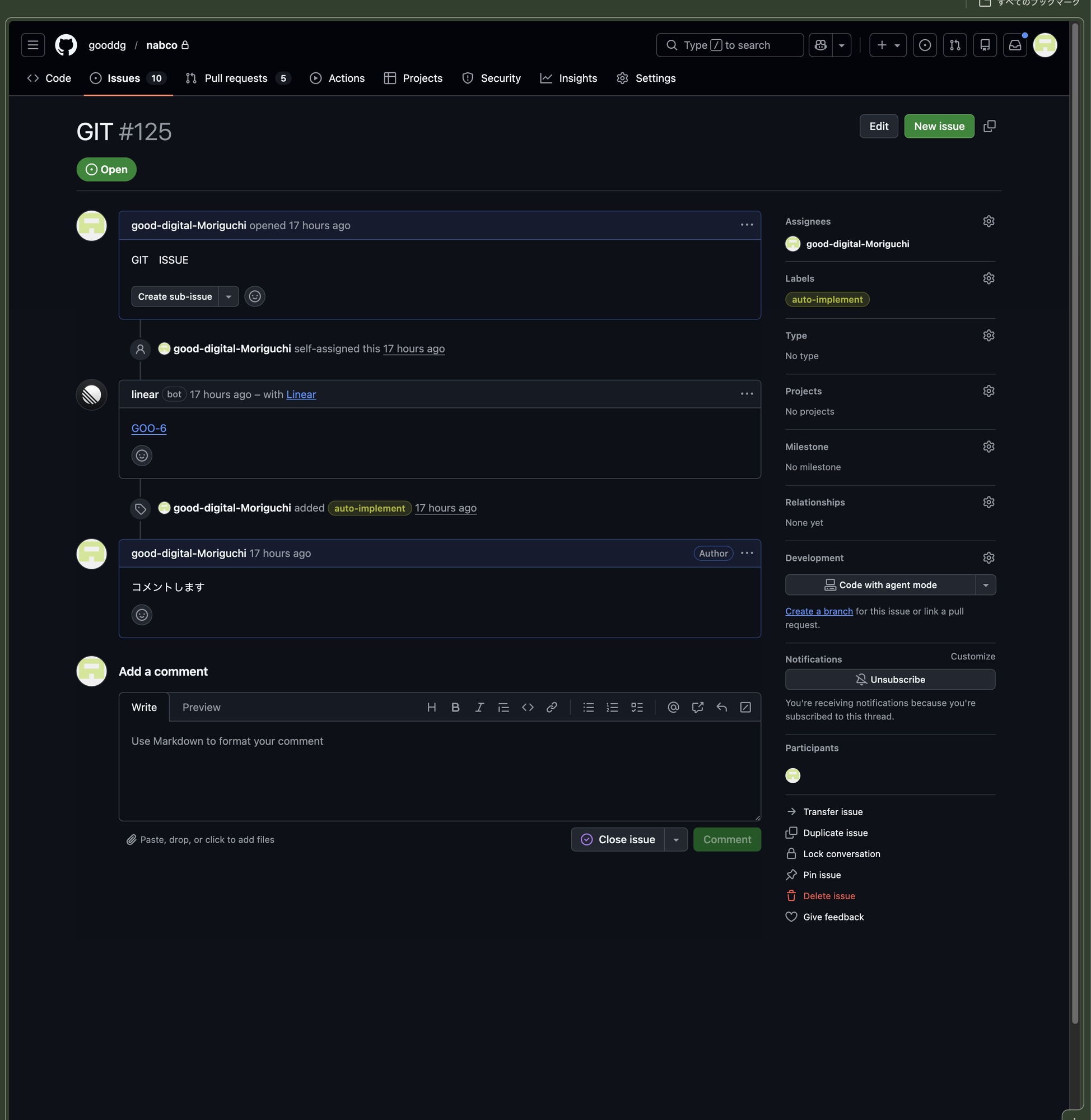Open the Close issue options dropdown

point(677,839)
